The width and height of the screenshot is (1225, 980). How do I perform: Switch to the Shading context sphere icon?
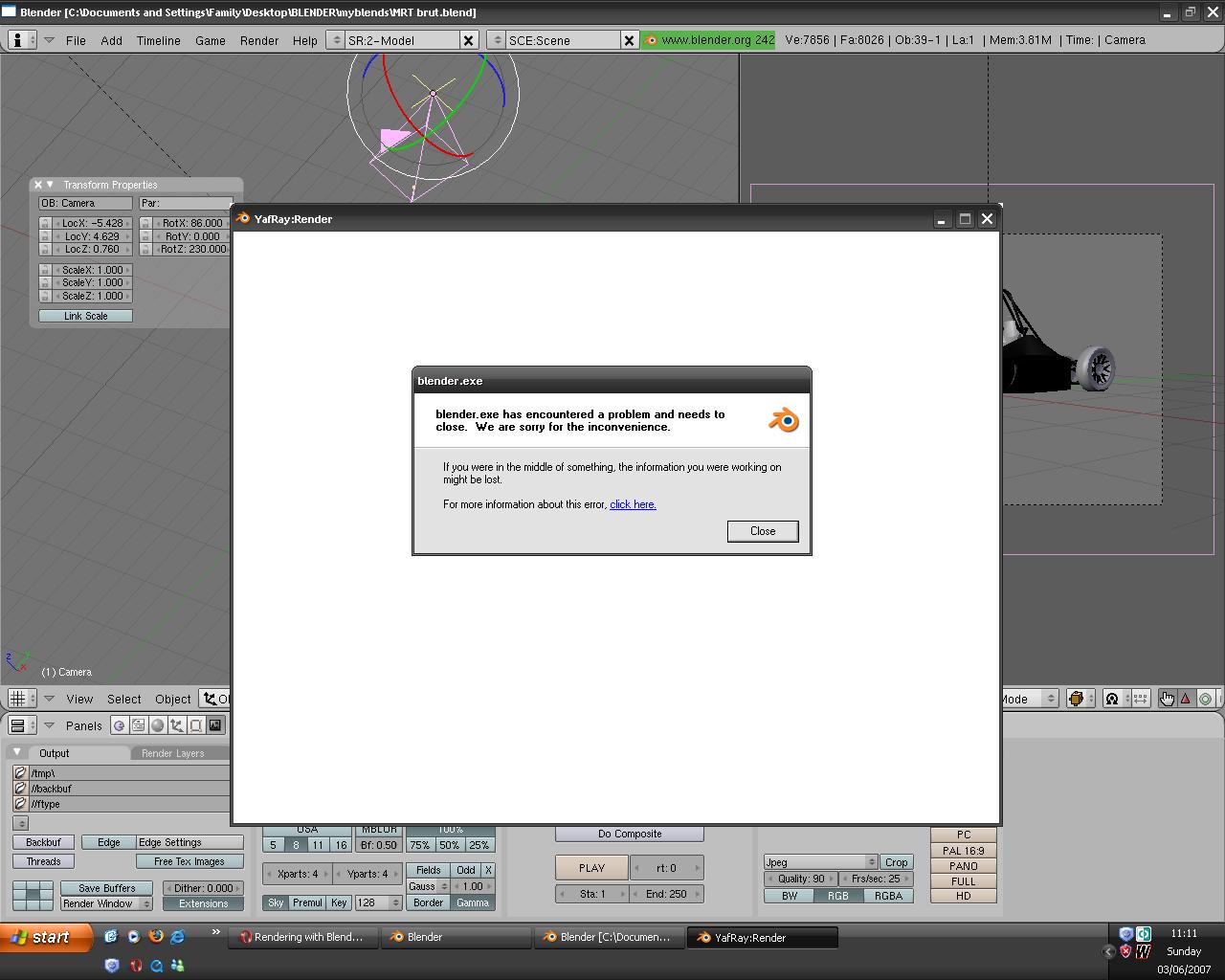pos(157,725)
